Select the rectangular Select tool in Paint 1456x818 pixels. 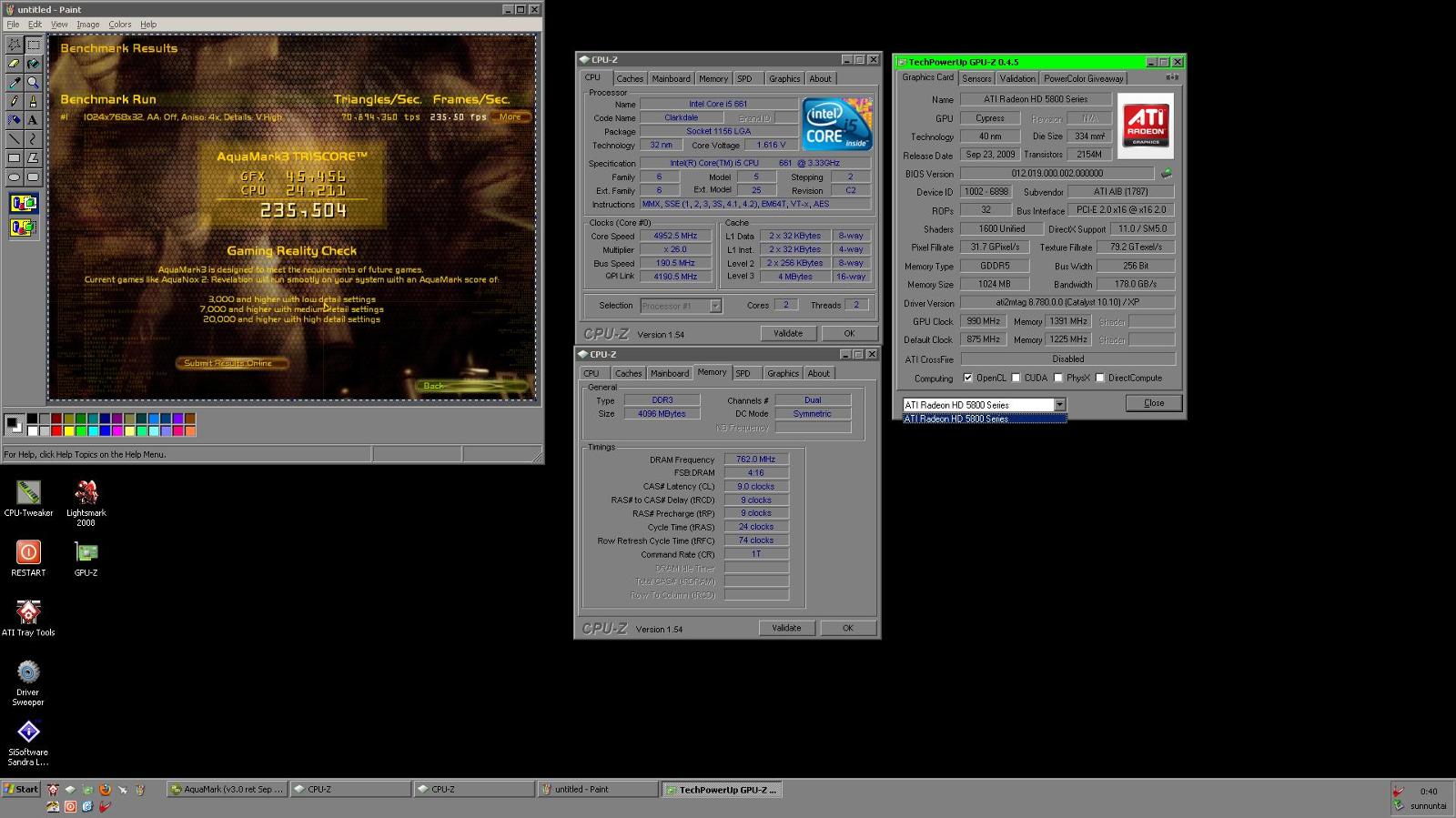click(34, 45)
